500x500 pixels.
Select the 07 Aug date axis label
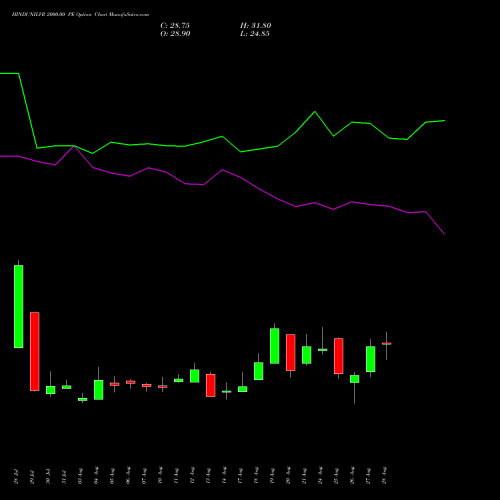point(144,476)
